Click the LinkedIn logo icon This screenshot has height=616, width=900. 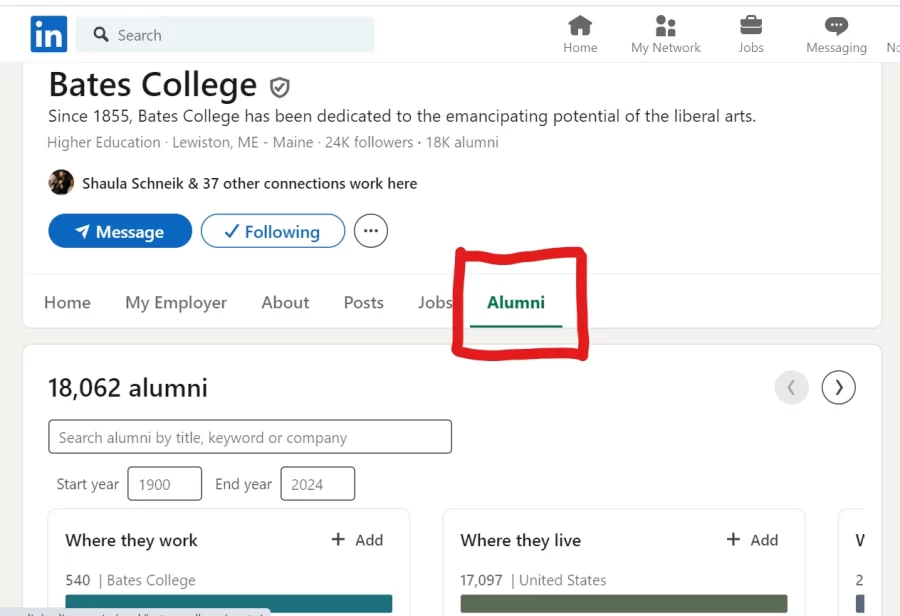(x=49, y=35)
